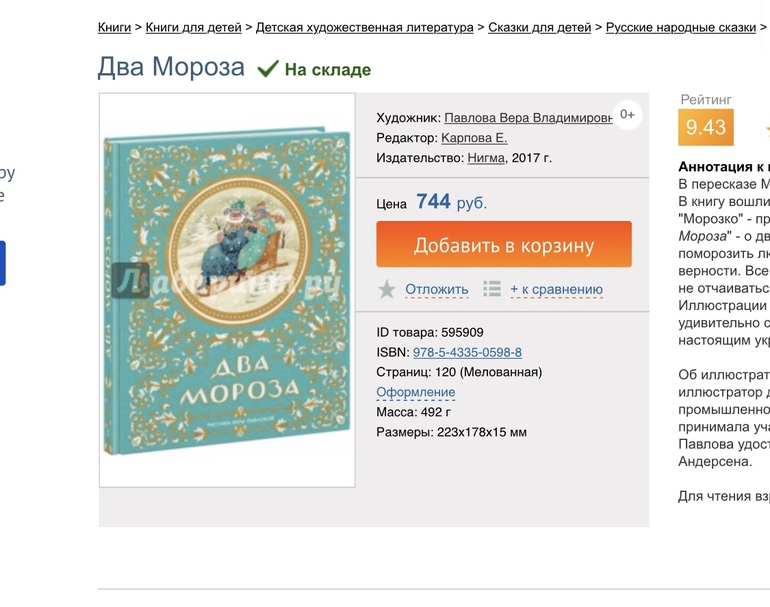Open the Два Мороза book cover image
Viewport: 770px width, 607px height.
pos(227,290)
